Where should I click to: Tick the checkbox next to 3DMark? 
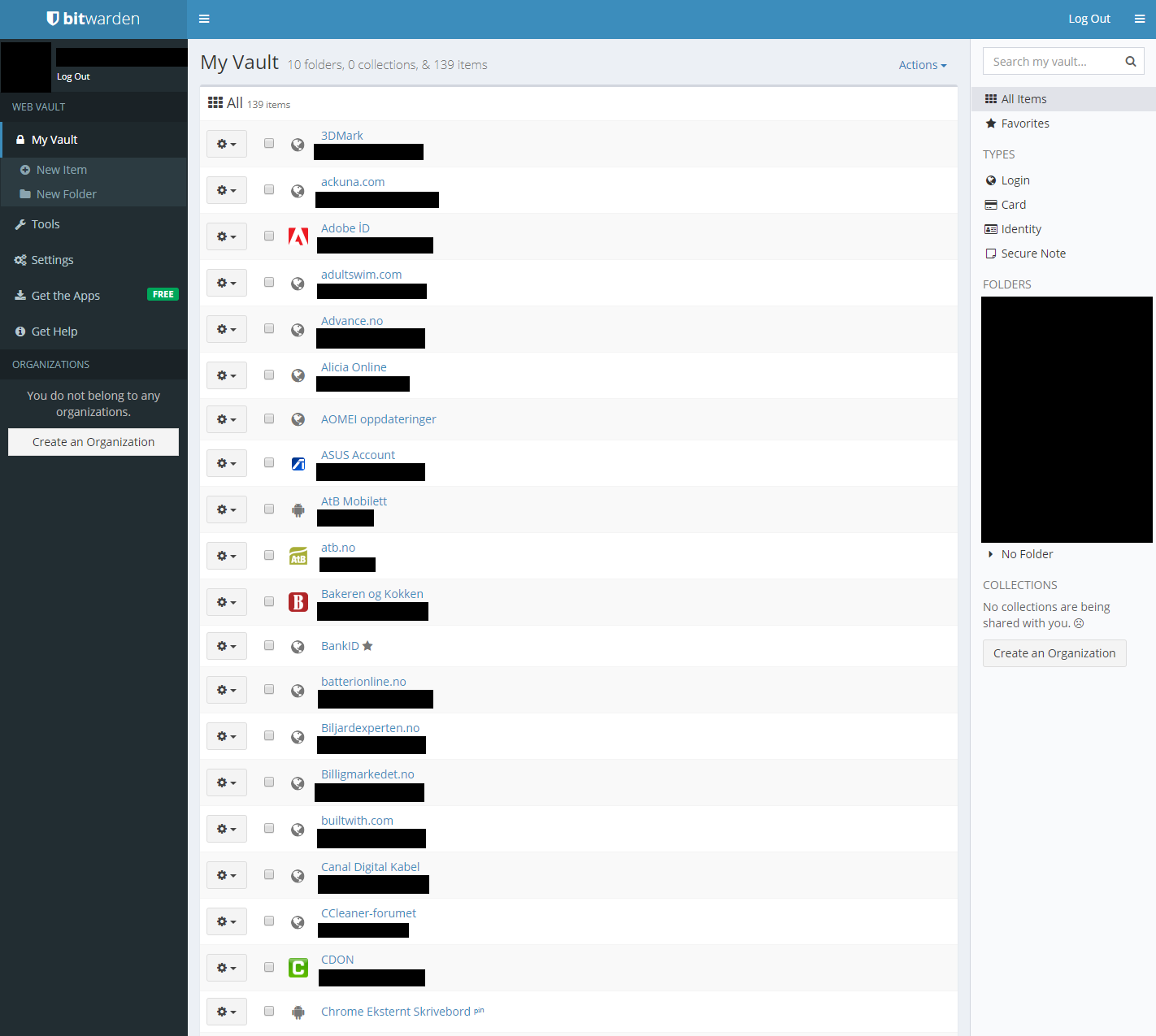pyautogui.click(x=269, y=143)
